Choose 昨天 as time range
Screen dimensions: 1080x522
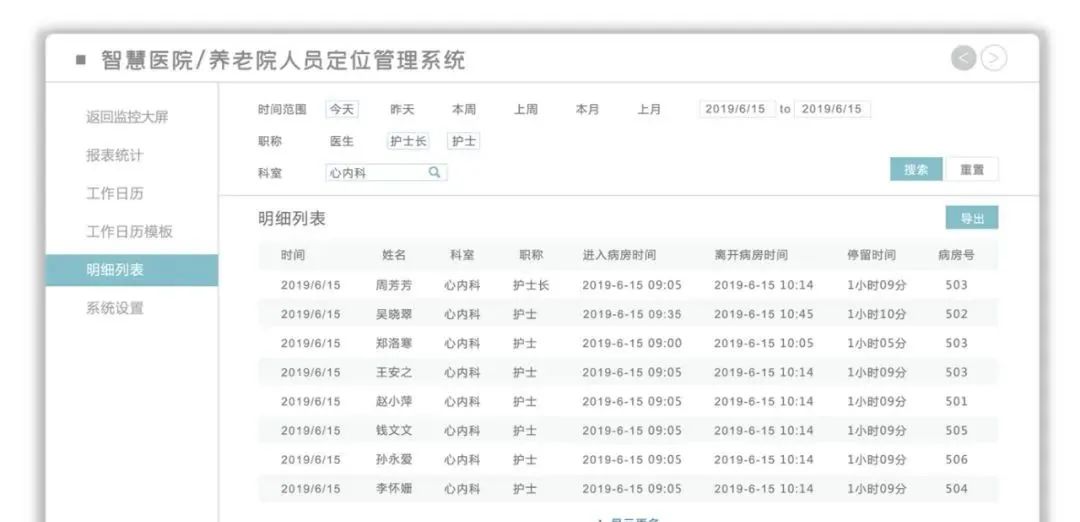pos(402,110)
